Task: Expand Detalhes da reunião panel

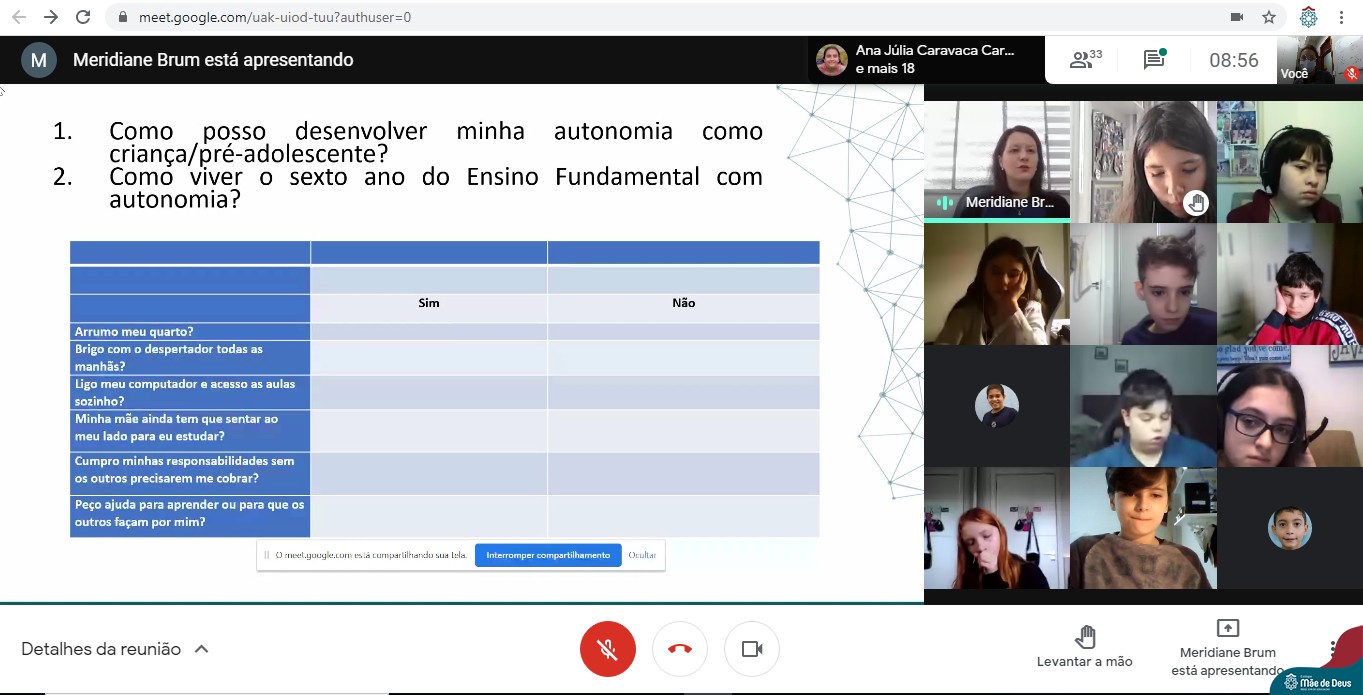Action: click(115, 649)
